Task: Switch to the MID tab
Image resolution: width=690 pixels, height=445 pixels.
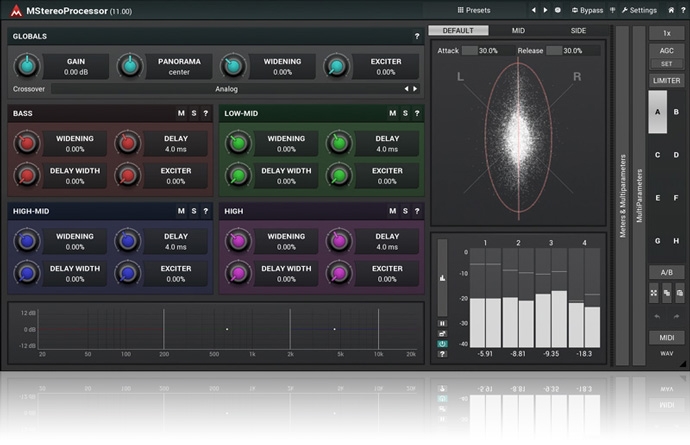Action: pyautogui.click(x=517, y=31)
